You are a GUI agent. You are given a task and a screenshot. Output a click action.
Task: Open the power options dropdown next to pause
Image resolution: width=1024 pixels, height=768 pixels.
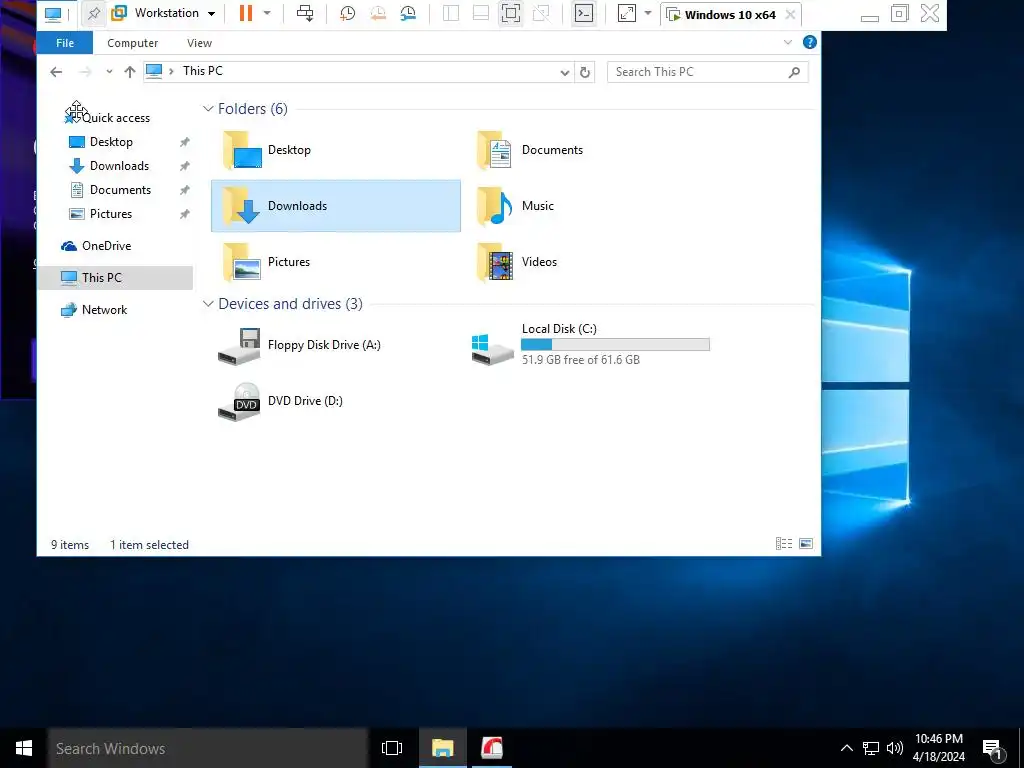click(266, 13)
